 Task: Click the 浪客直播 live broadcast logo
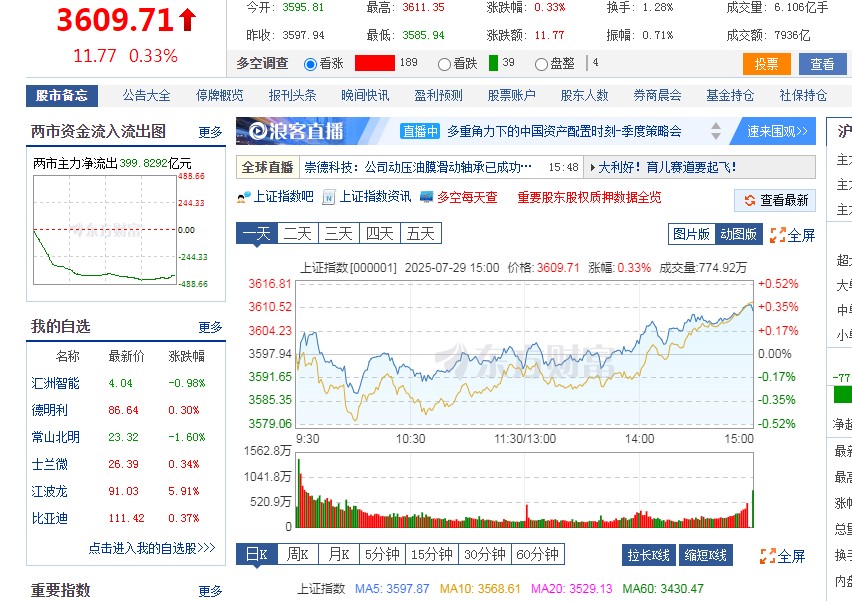[x=293, y=131]
